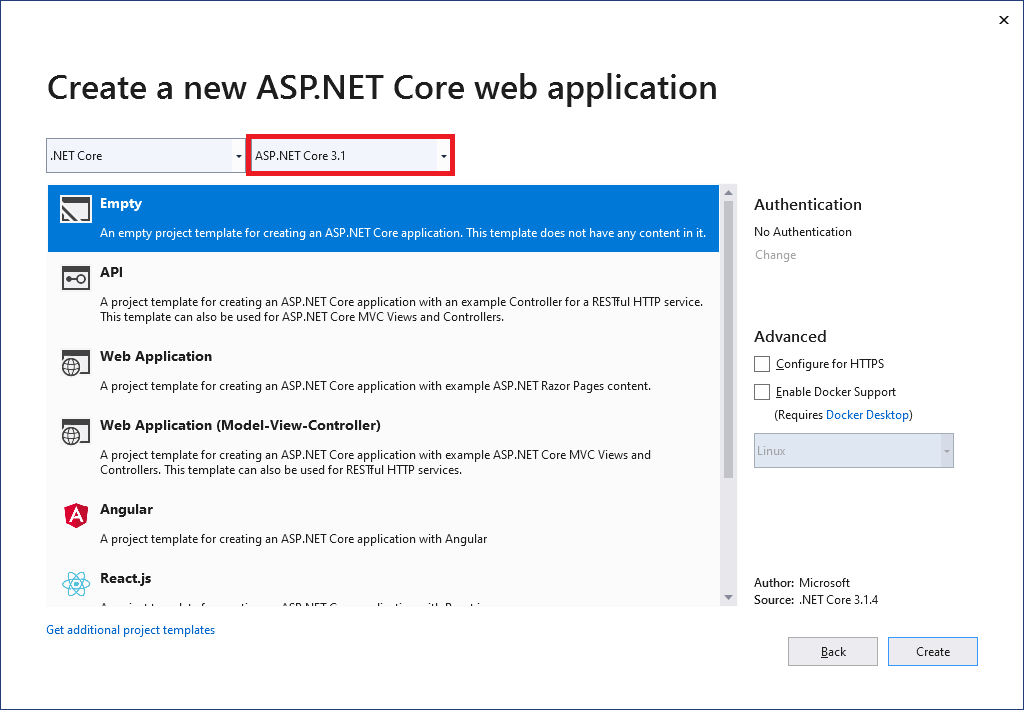
Task: Click the Create button
Action: click(x=933, y=651)
